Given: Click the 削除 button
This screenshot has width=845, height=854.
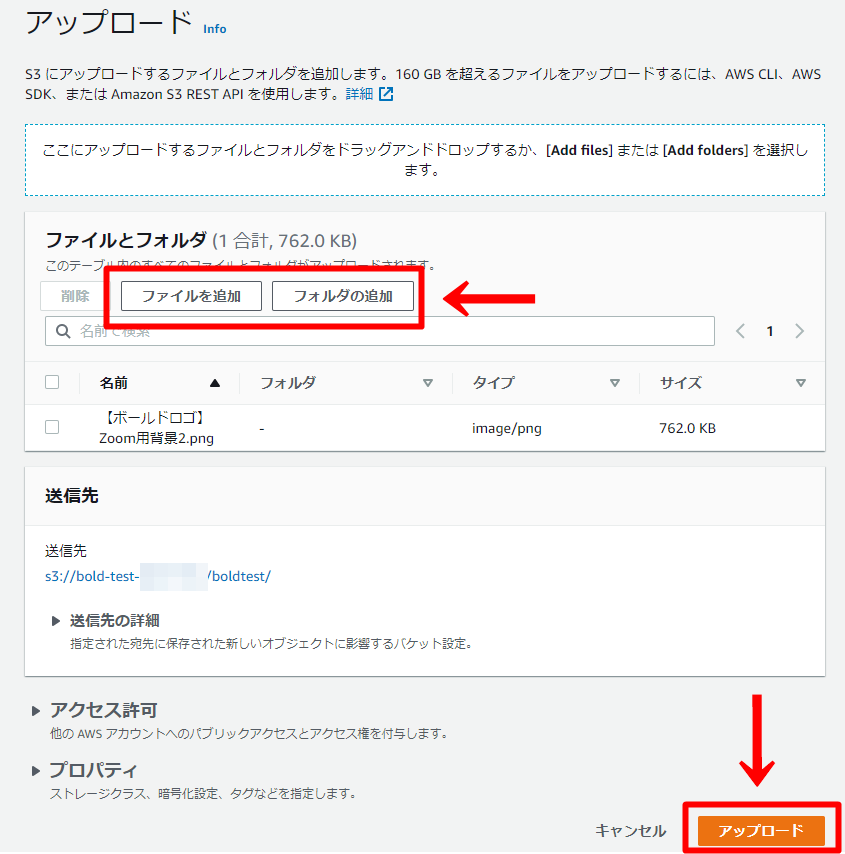Looking at the screenshot, I should point(75,296).
